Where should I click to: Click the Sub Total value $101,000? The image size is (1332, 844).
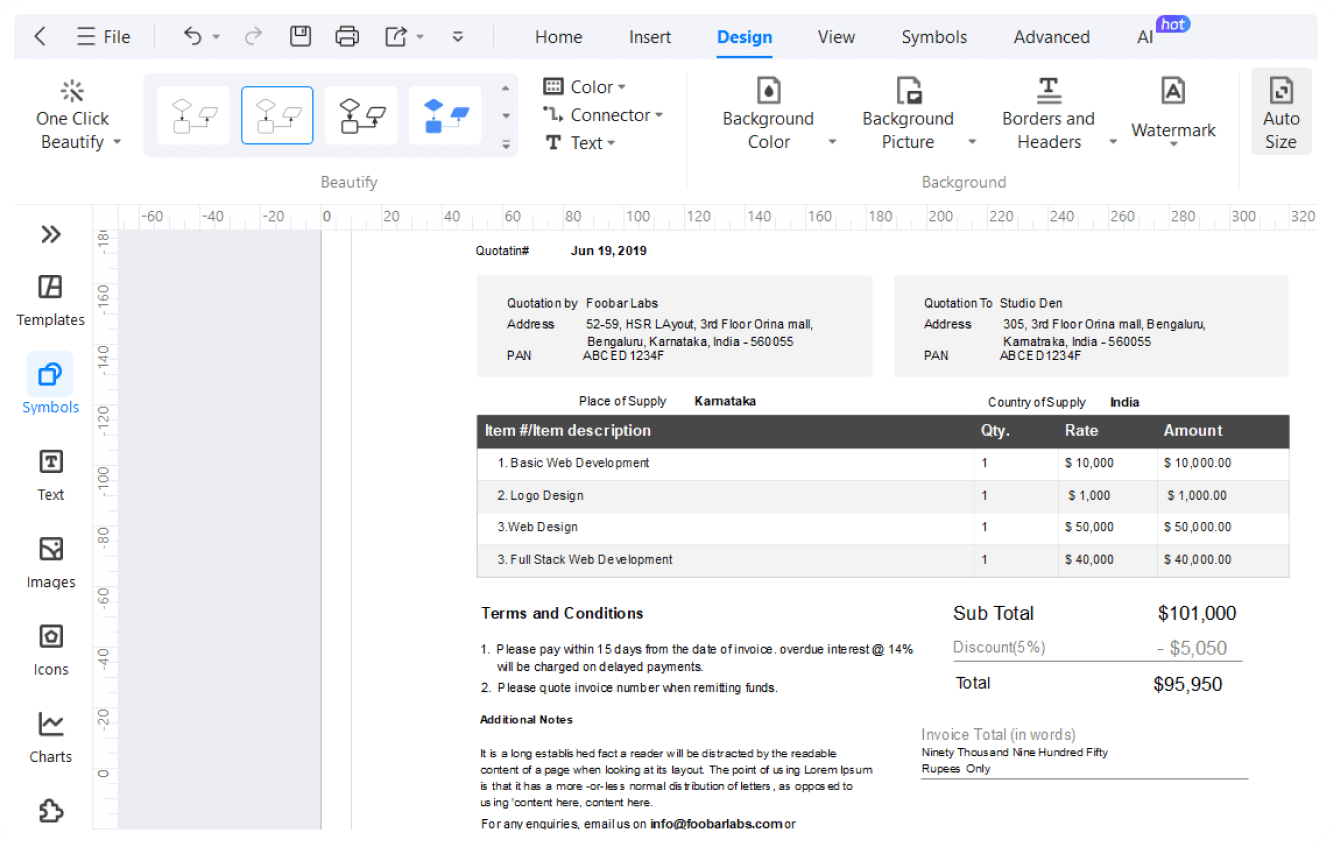pos(1197,614)
